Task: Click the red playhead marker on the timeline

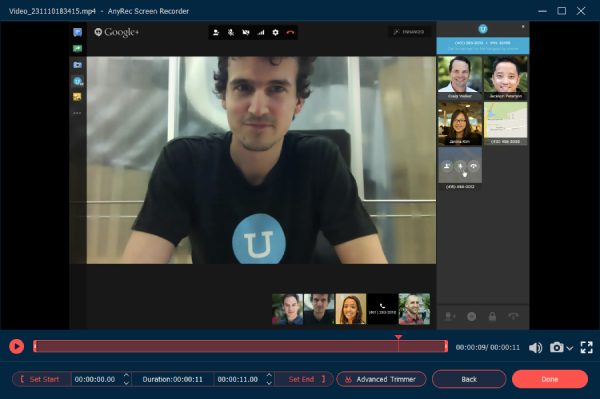Action: [398, 337]
